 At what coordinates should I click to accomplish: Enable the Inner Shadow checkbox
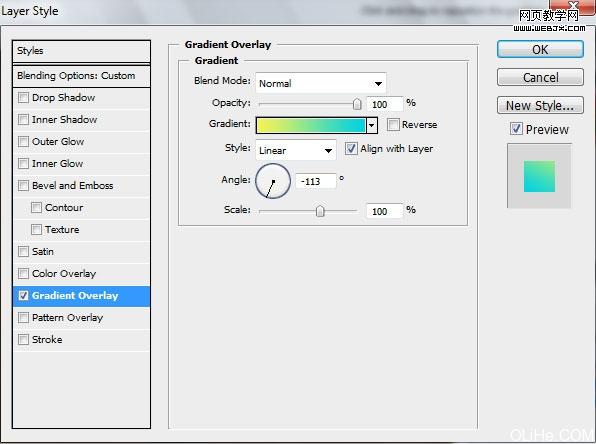pos(23,120)
